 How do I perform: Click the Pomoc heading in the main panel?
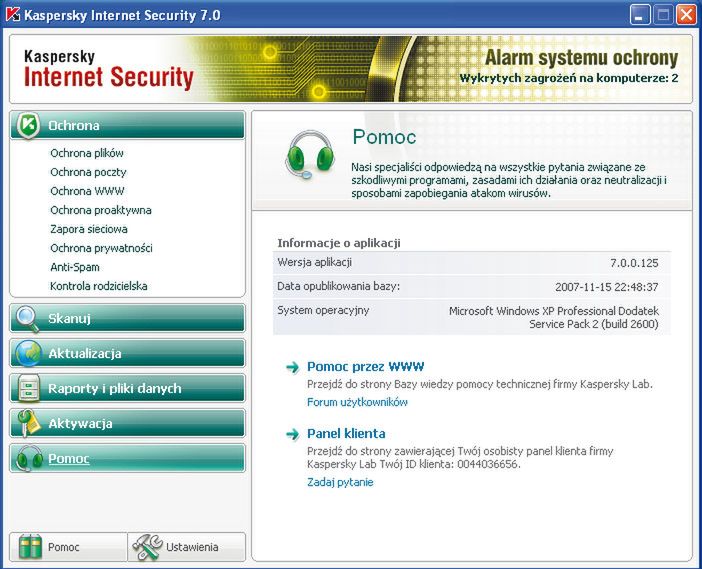(384, 137)
